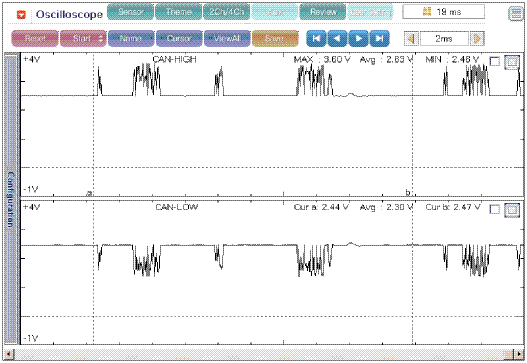Jump to last waveform frame
This screenshot has height=363, width=527.
click(x=379, y=38)
